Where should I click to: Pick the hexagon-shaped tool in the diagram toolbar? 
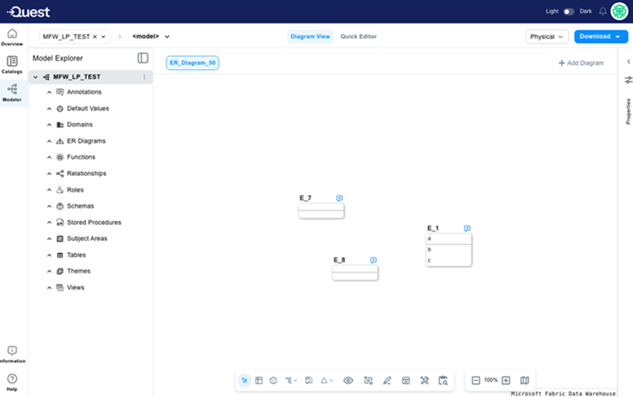(x=273, y=380)
